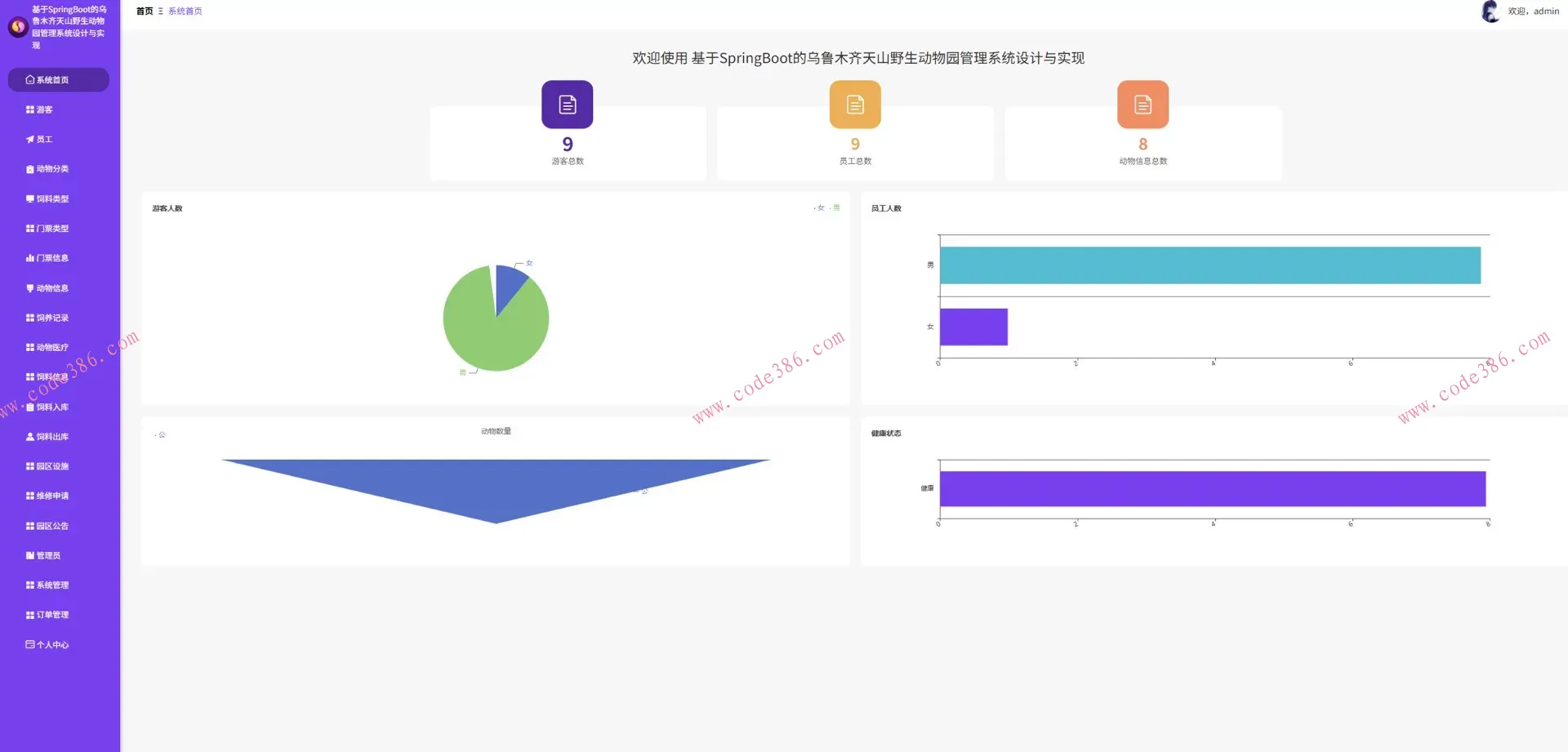Click the yellow 员工总数 document icon
Screen dimensions: 1568x752
[854, 105]
